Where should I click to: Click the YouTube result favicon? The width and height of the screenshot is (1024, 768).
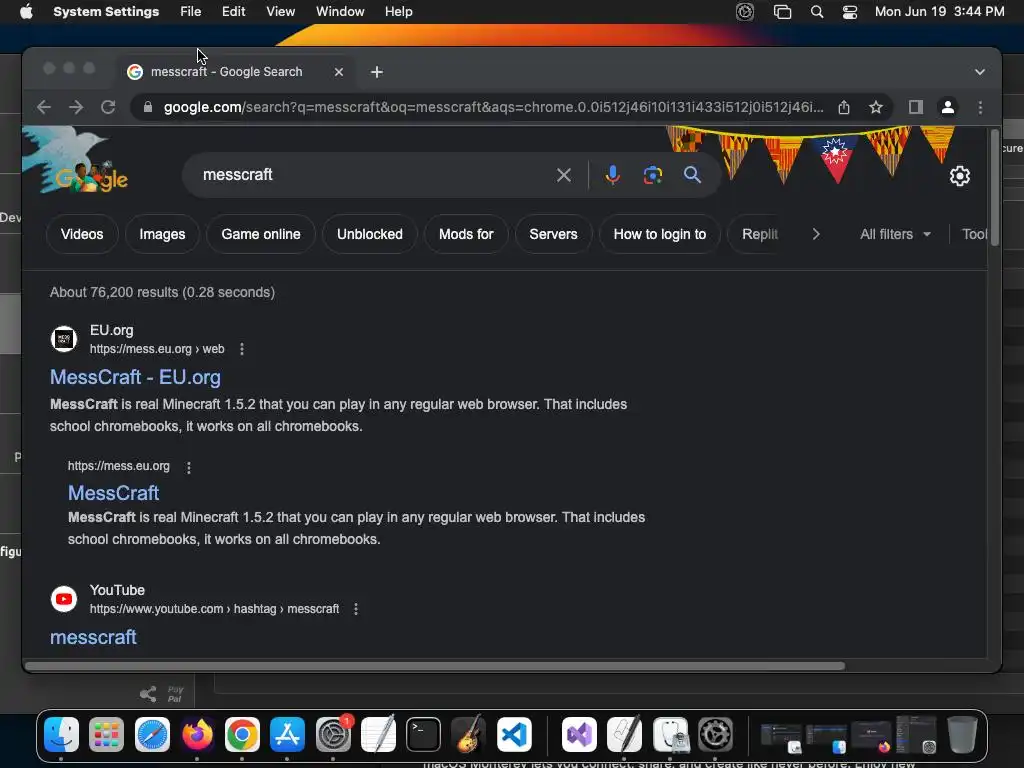tap(64, 599)
